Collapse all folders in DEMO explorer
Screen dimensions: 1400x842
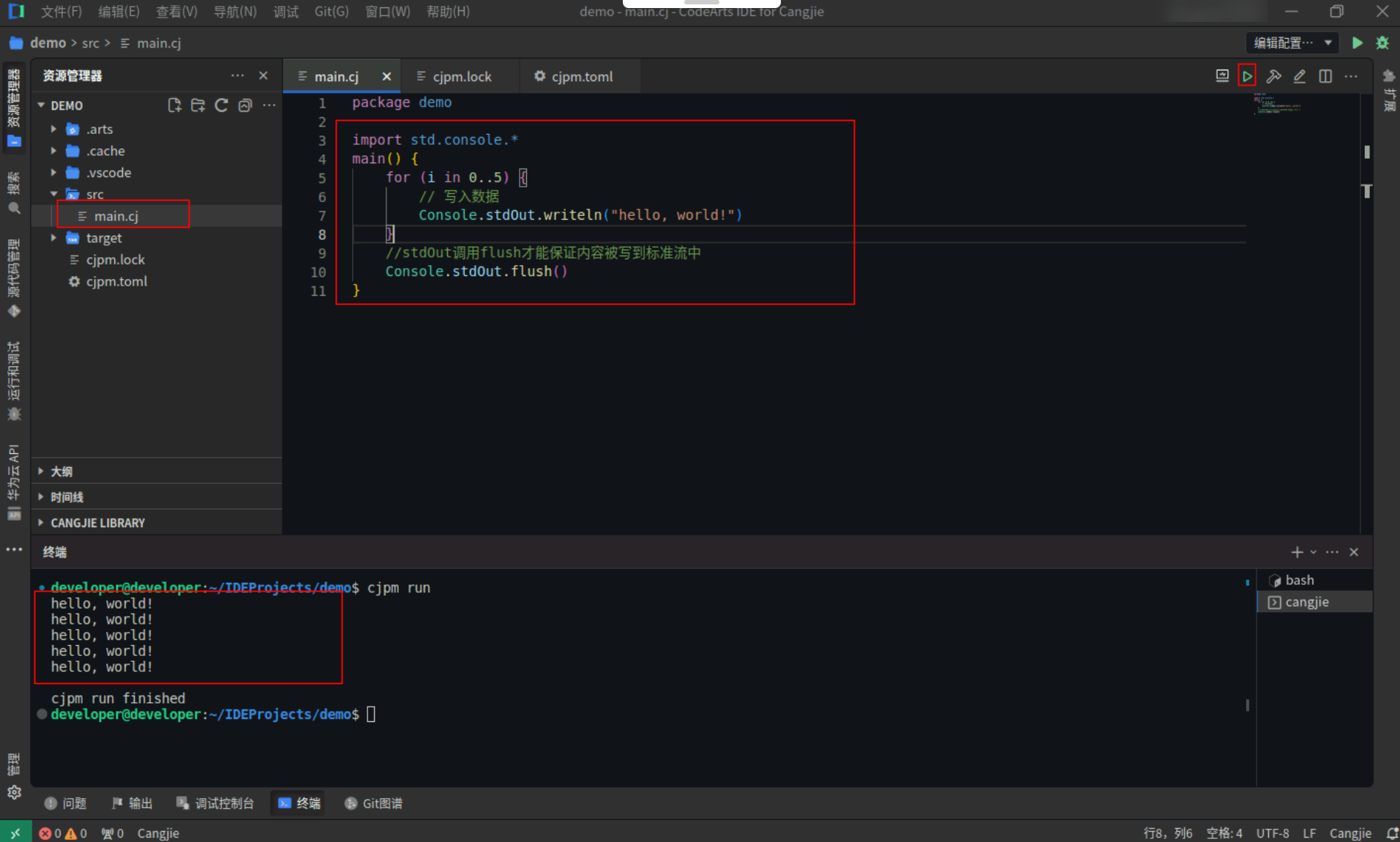click(x=245, y=105)
